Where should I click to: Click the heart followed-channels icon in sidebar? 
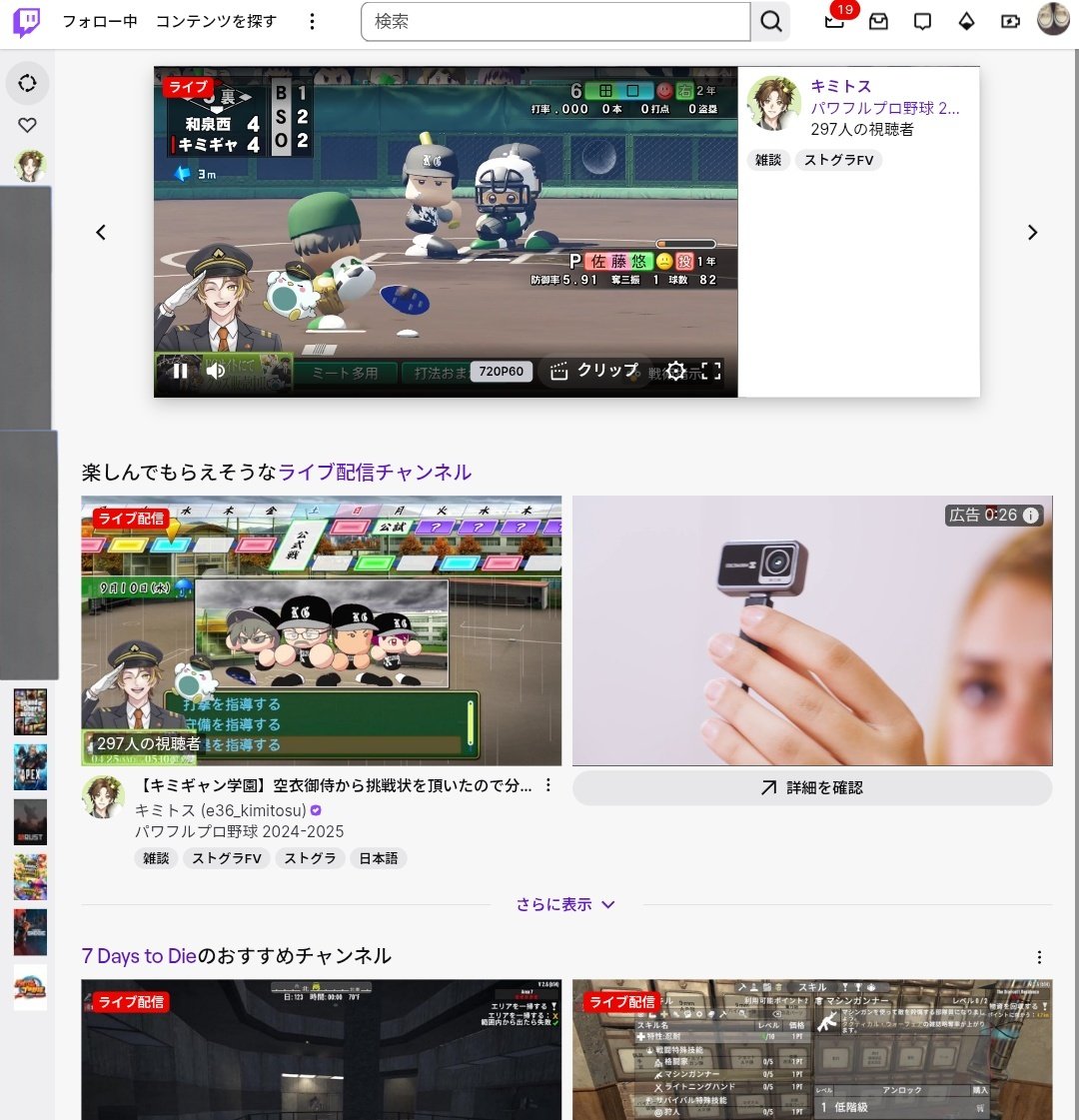click(27, 125)
